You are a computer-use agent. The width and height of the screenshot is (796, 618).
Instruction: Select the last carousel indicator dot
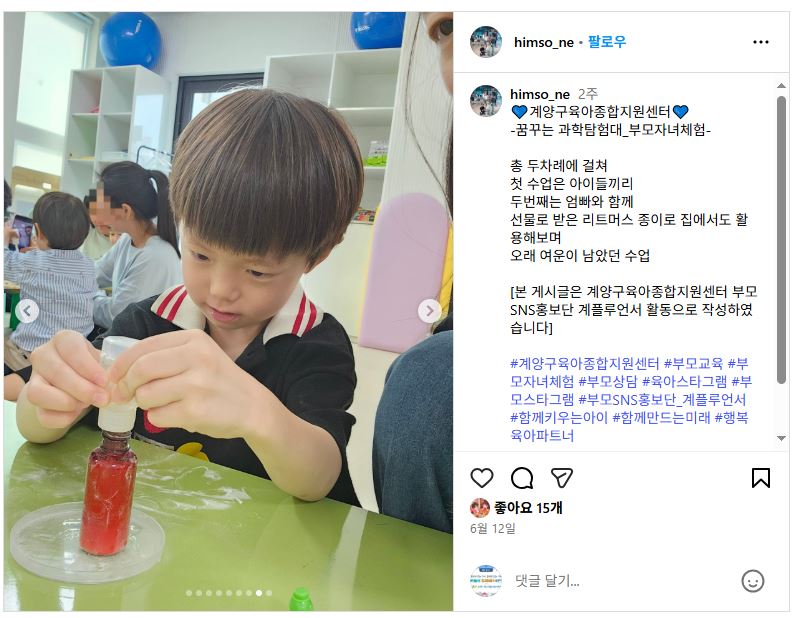[x=269, y=593]
